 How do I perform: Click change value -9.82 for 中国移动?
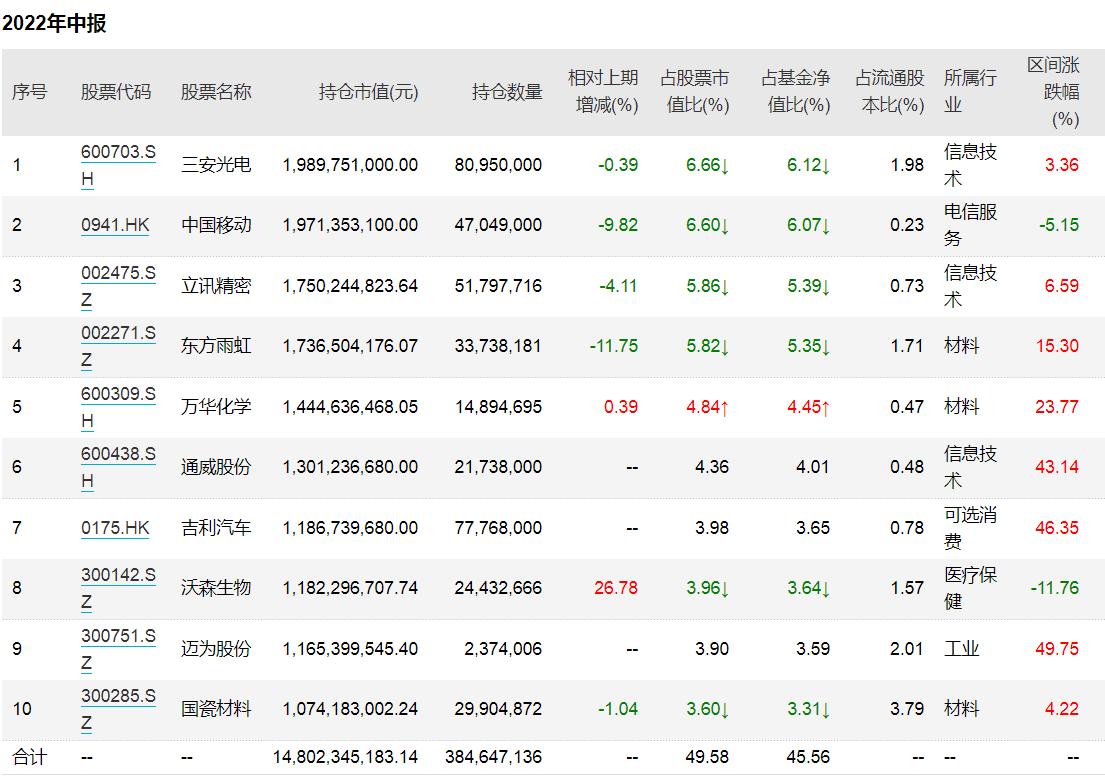tap(618, 225)
